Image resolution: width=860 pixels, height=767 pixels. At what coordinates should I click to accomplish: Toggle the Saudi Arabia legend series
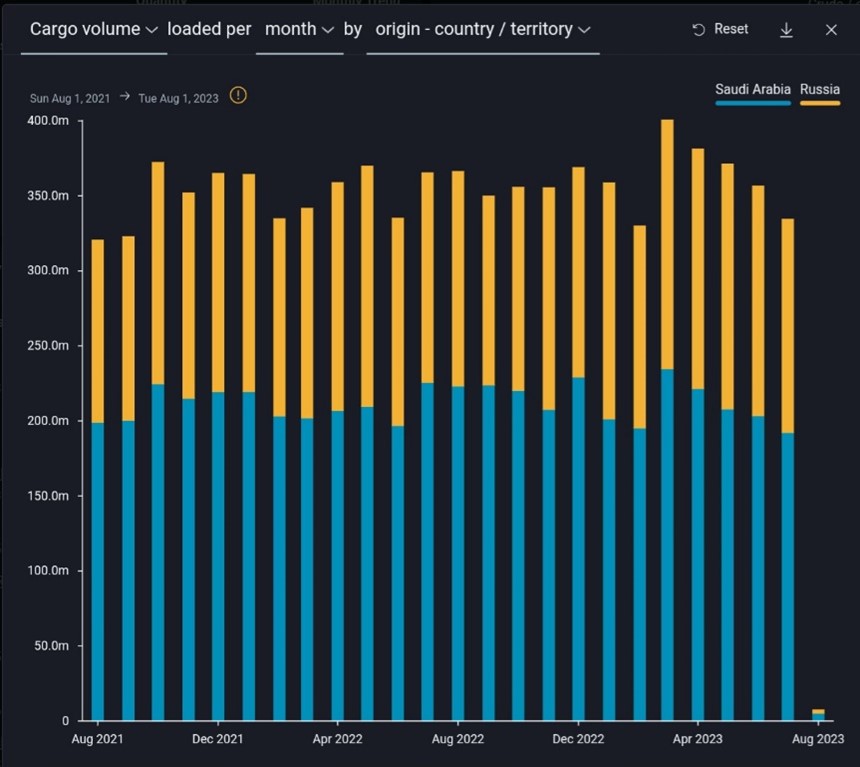[752, 90]
